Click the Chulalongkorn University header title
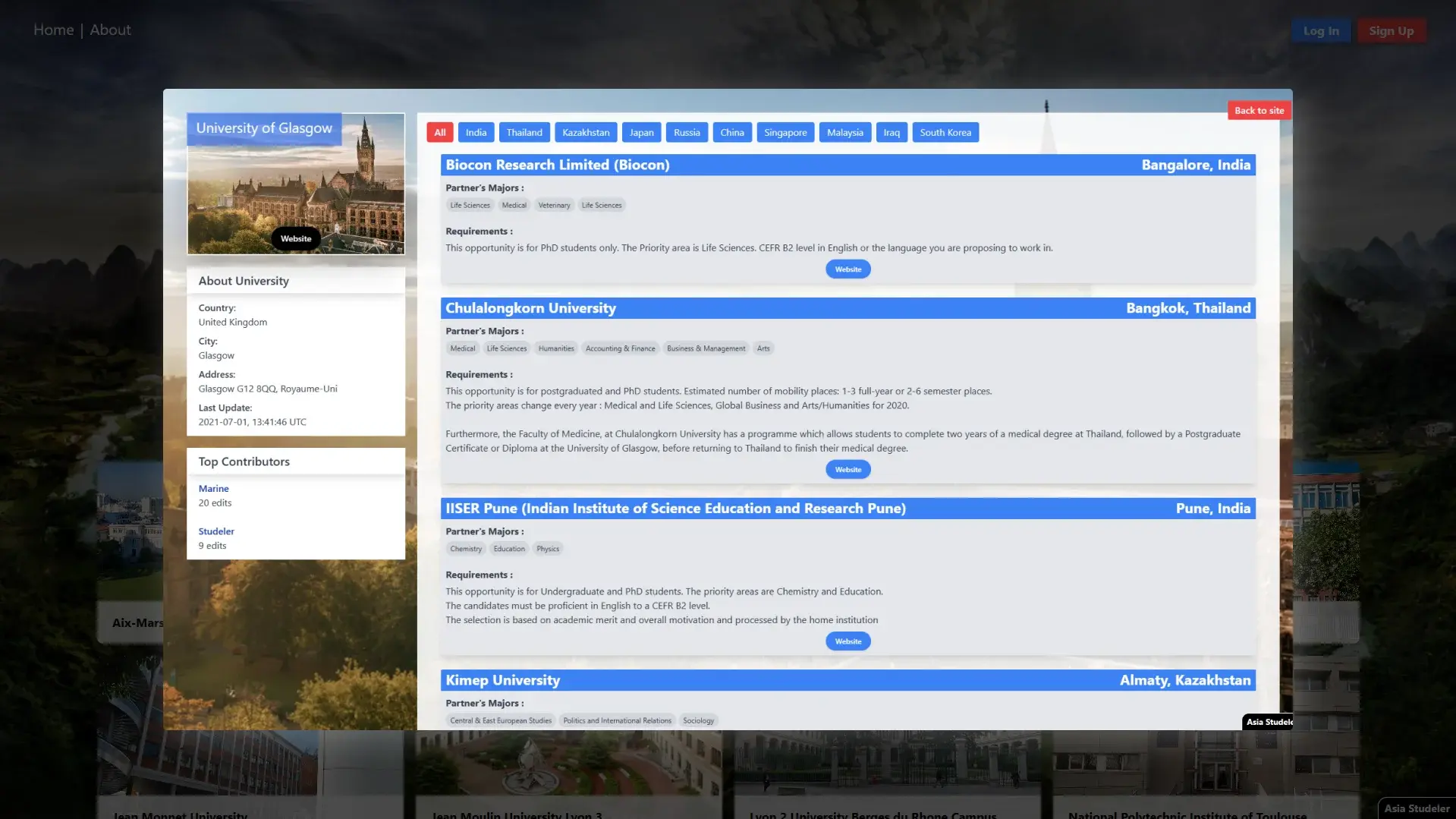This screenshot has height=819, width=1456. (530, 308)
